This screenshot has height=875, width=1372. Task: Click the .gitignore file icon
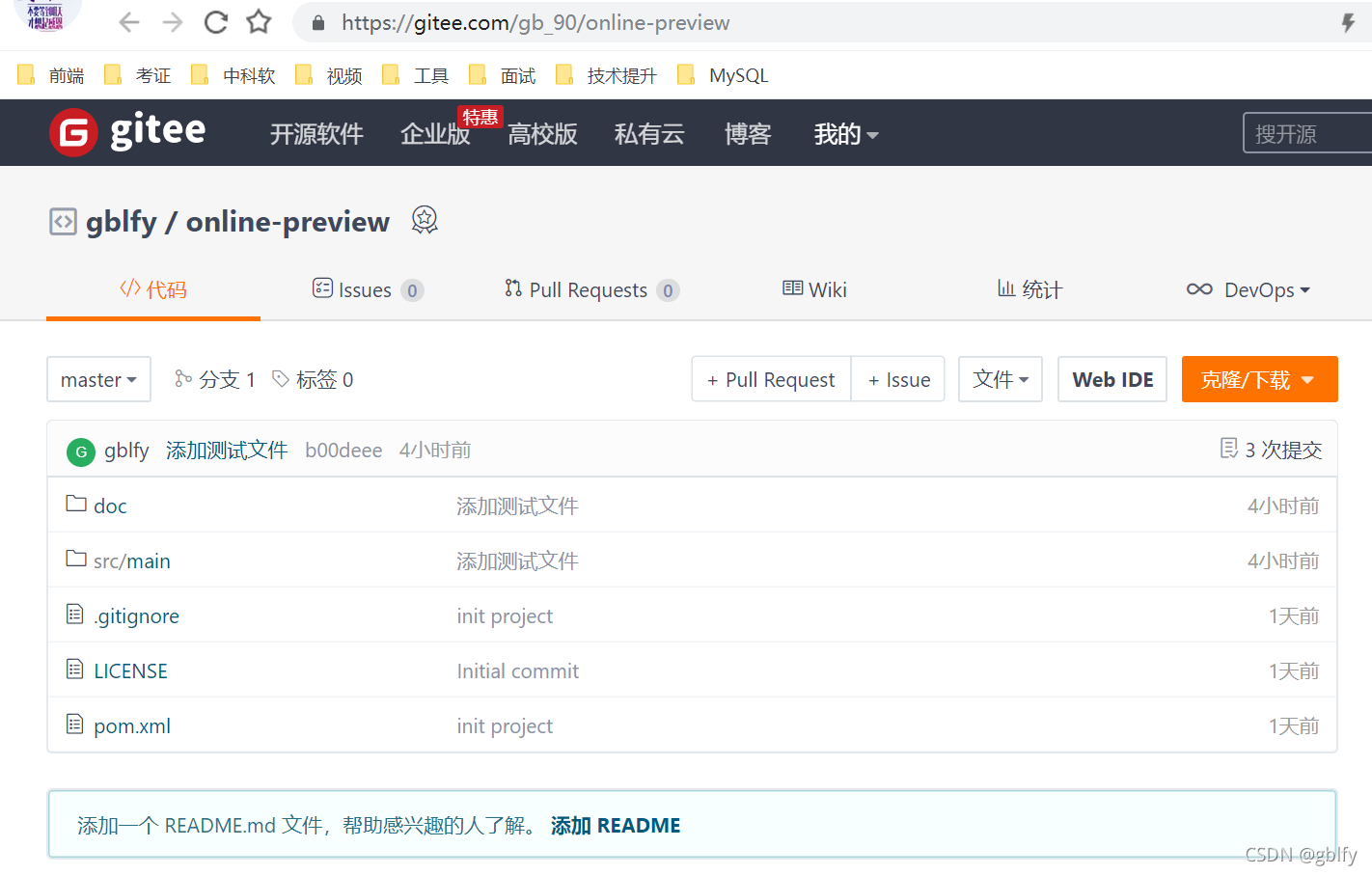click(75, 614)
